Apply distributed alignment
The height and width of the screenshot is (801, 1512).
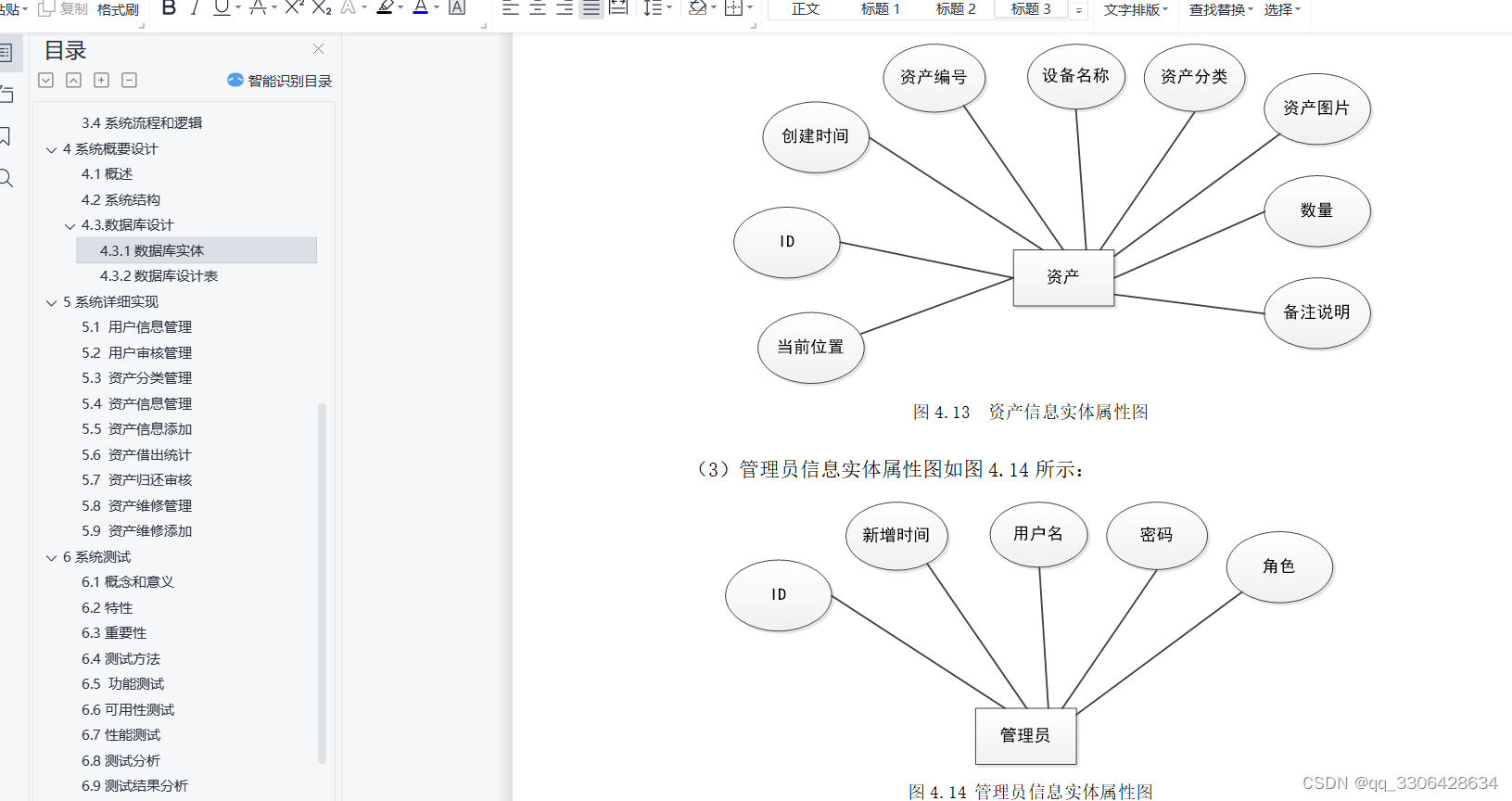coord(618,8)
